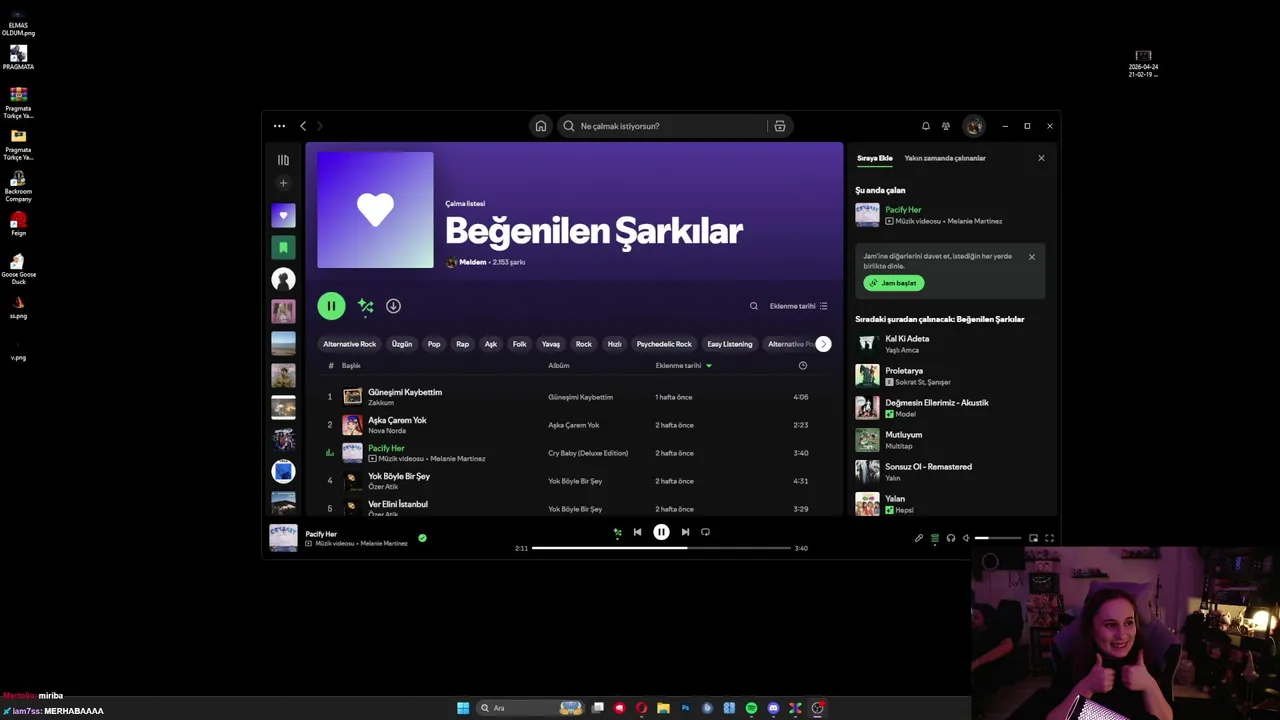Open the artist link Nova Norda
Screen dimensions: 1280x720
[387, 431]
